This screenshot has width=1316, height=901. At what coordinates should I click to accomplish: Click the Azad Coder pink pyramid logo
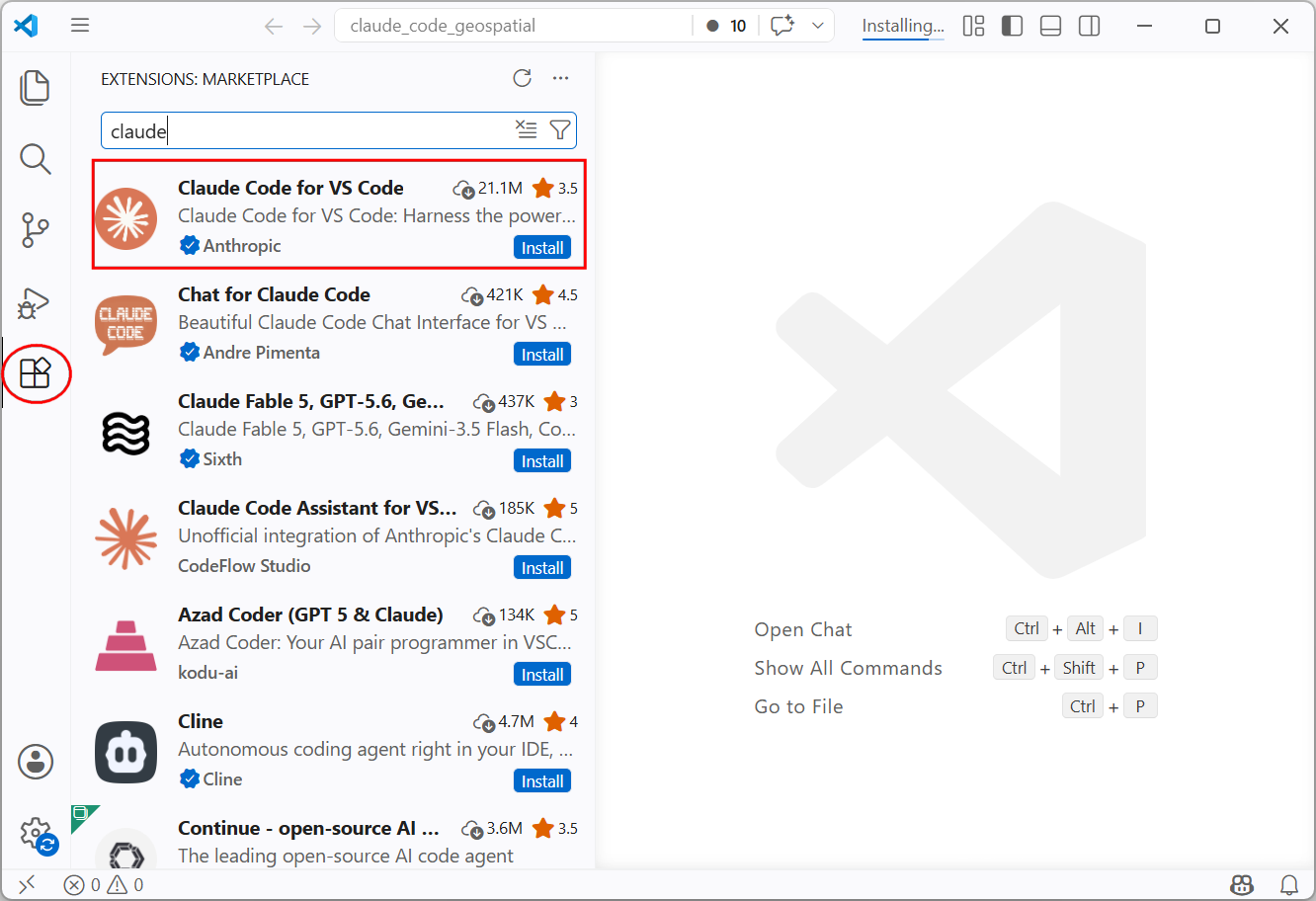click(126, 645)
